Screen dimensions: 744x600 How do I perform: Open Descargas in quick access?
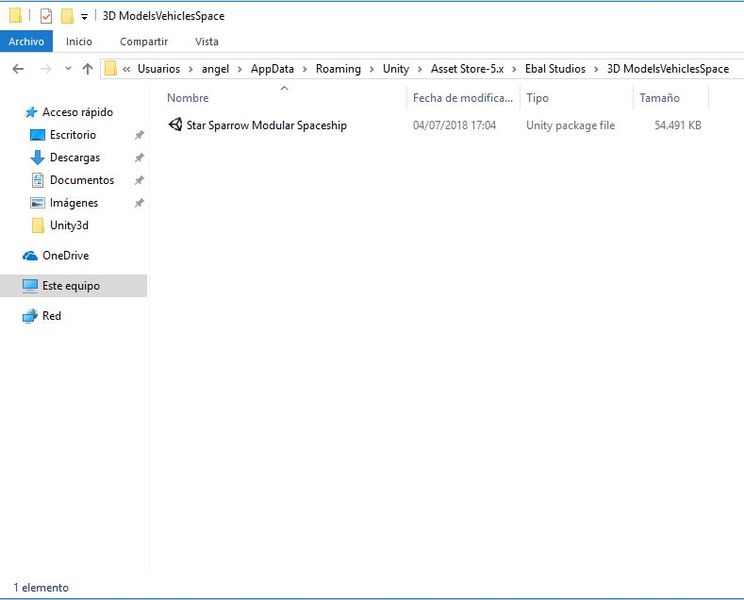(74, 157)
